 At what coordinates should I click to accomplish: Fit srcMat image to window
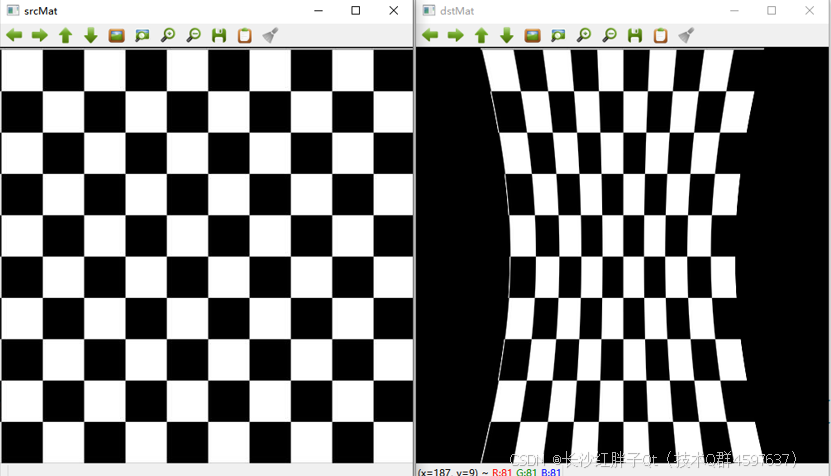coord(142,35)
